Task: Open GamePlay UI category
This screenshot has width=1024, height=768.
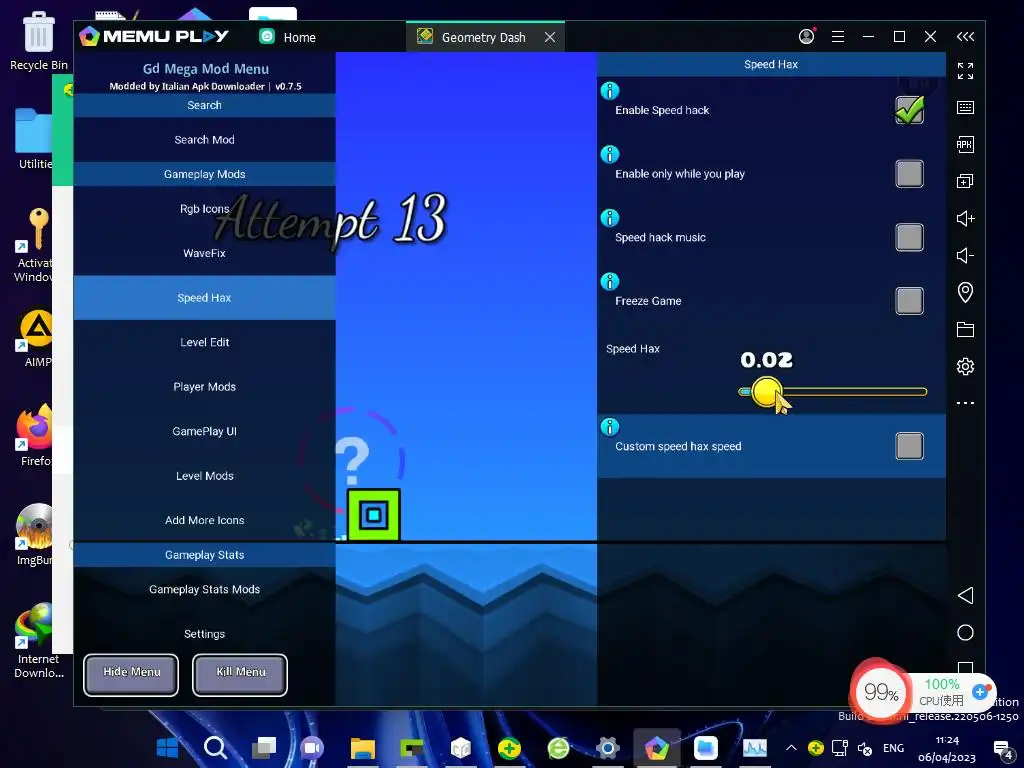Action: [x=204, y=431]
